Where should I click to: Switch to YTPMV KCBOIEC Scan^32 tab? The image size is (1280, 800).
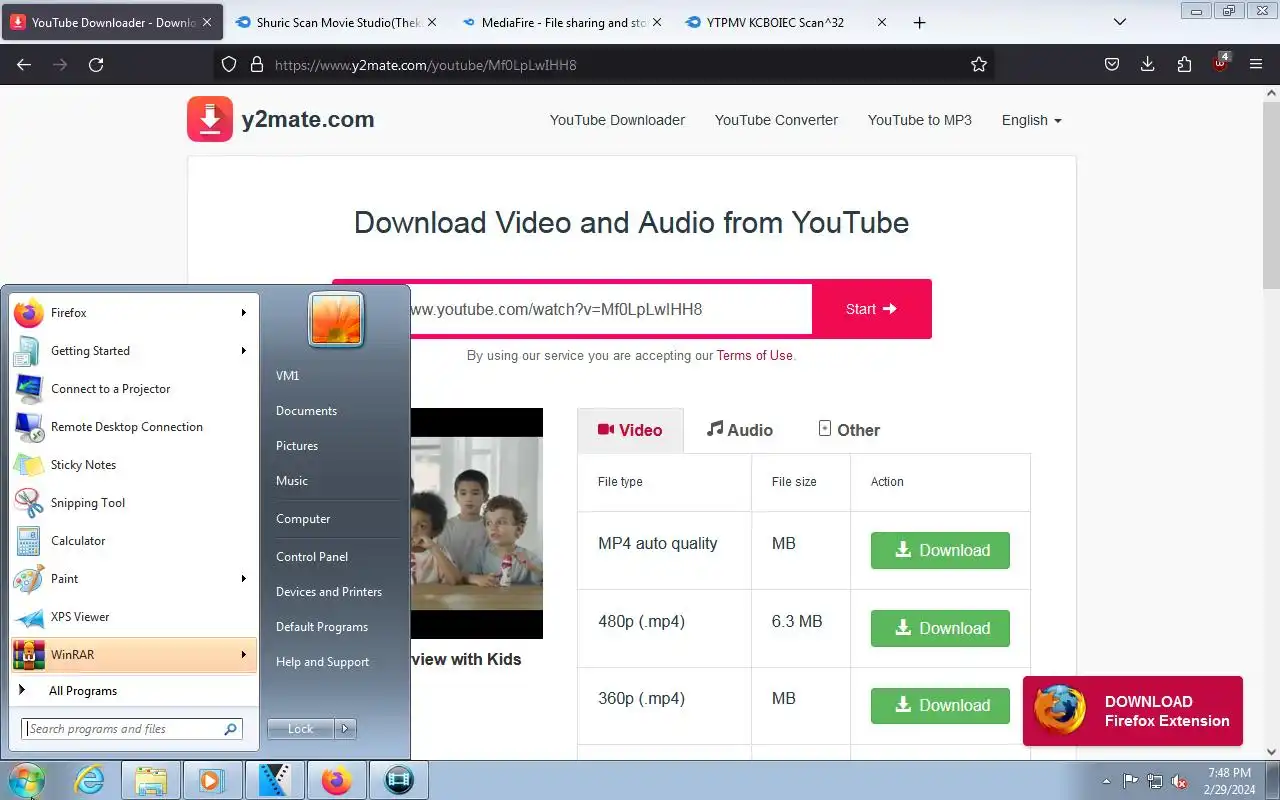coord(787,22)
